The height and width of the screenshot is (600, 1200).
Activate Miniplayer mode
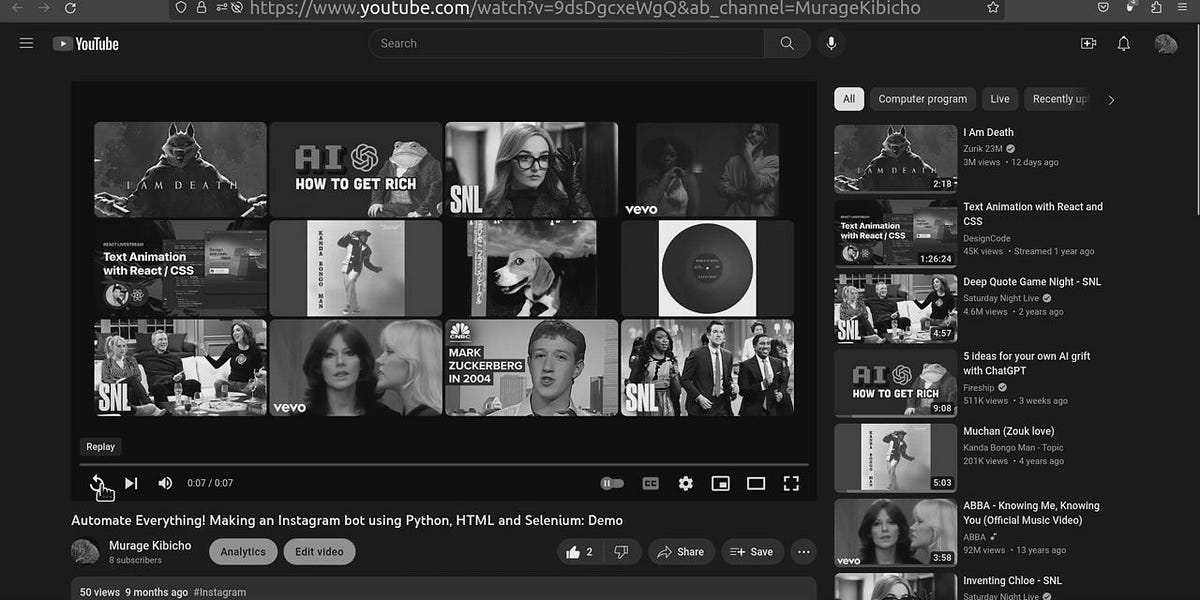720,483
